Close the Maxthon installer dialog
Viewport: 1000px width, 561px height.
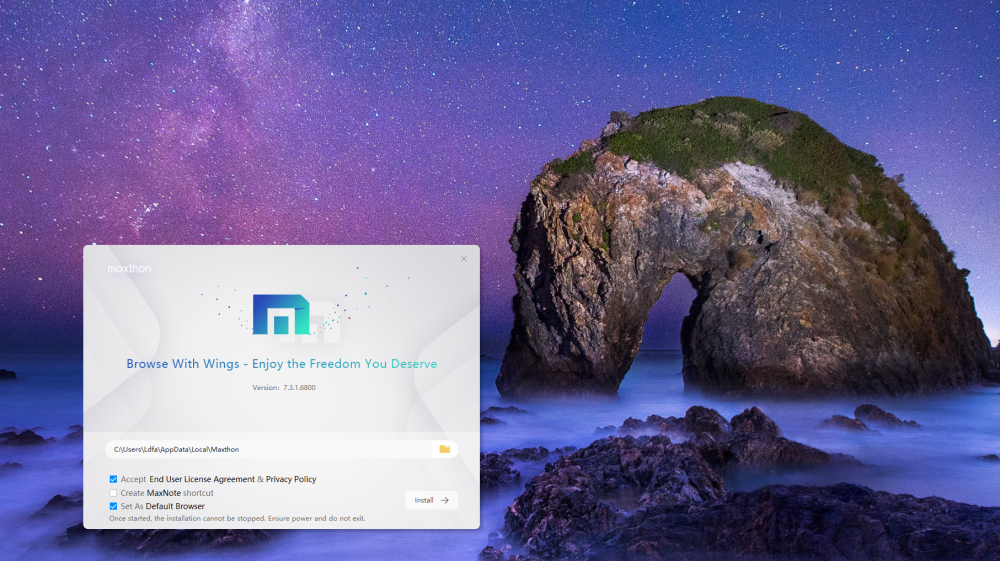[464, 259]
